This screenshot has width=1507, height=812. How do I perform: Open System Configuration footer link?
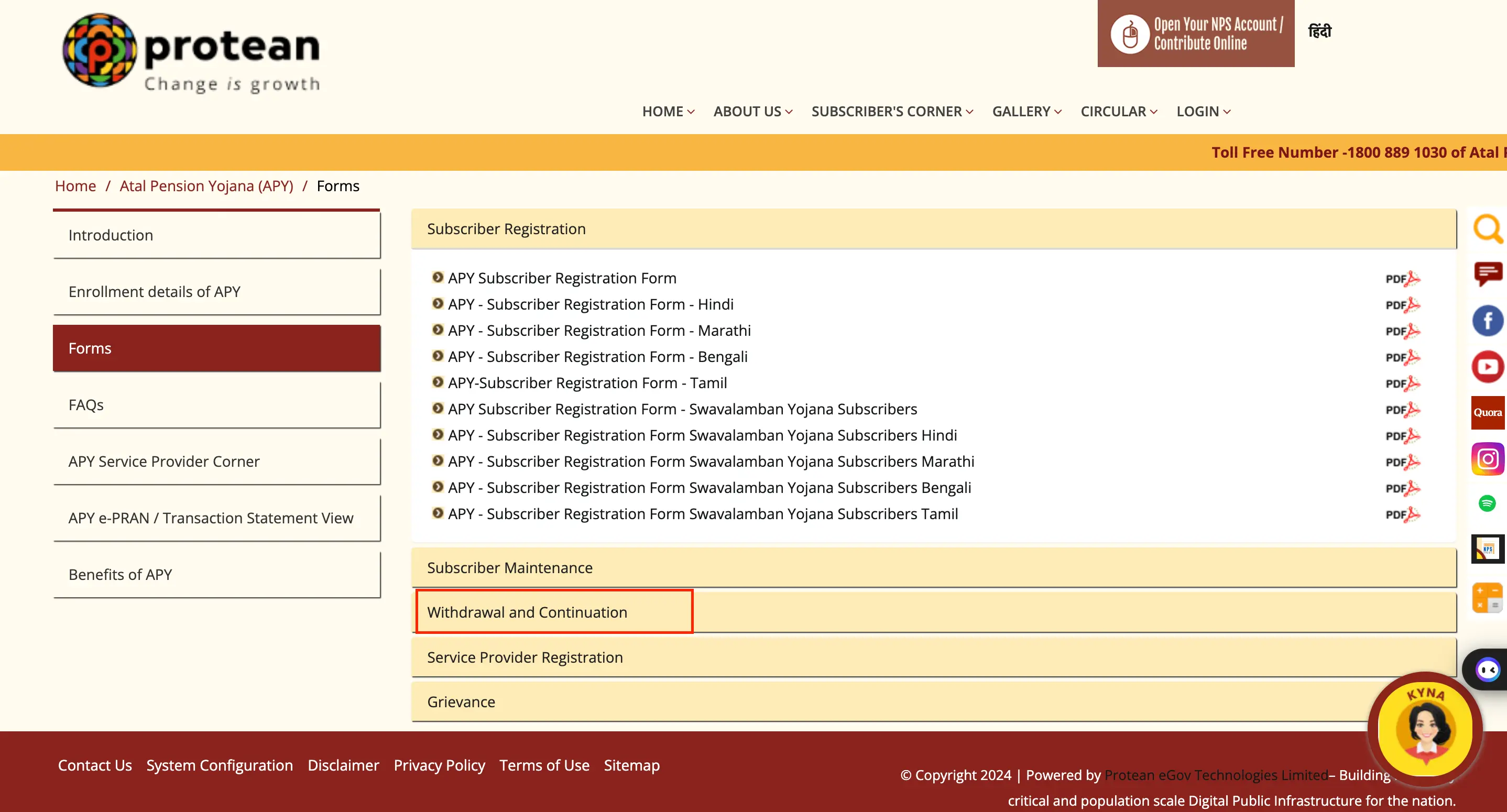220,765
